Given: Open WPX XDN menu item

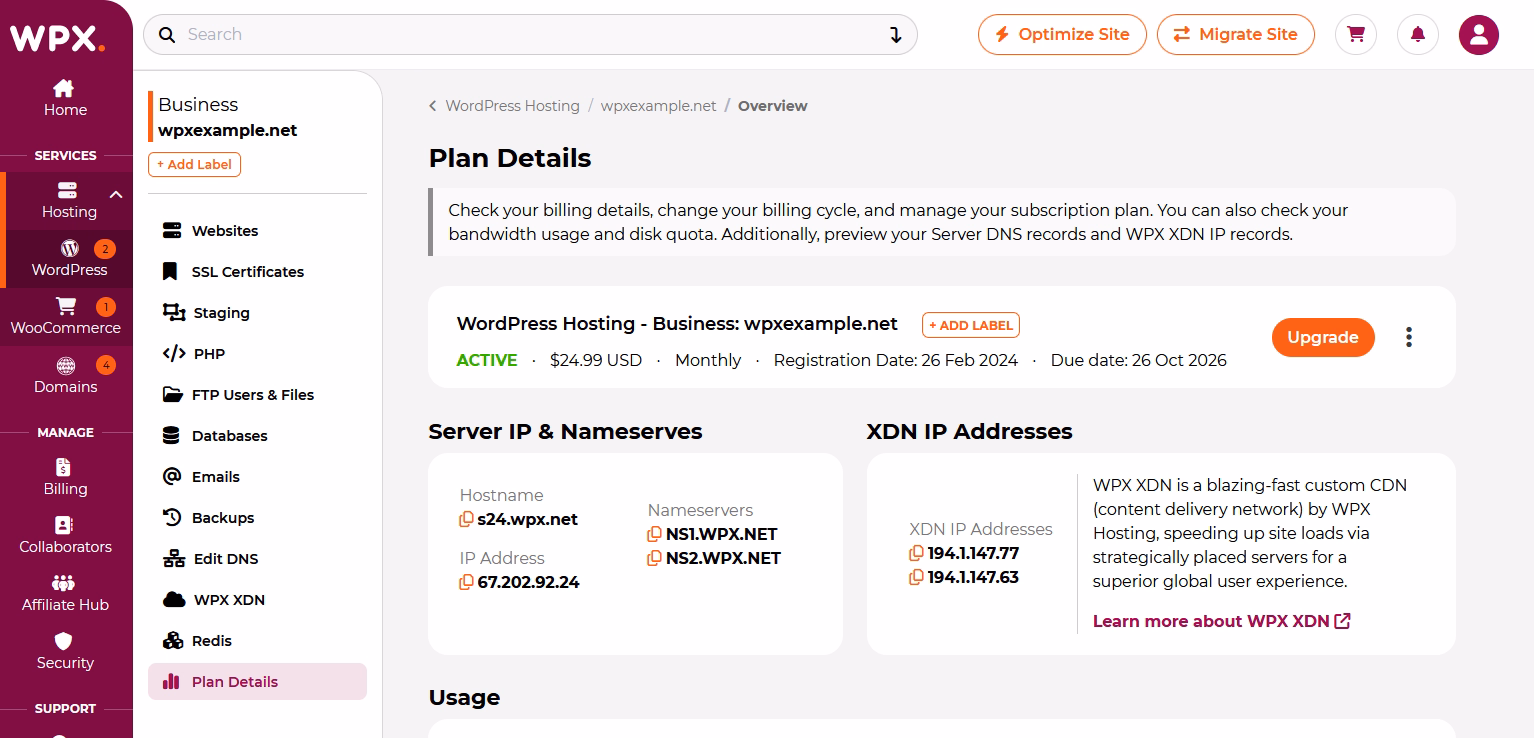Looking at the screenshot, I should 257,600.
